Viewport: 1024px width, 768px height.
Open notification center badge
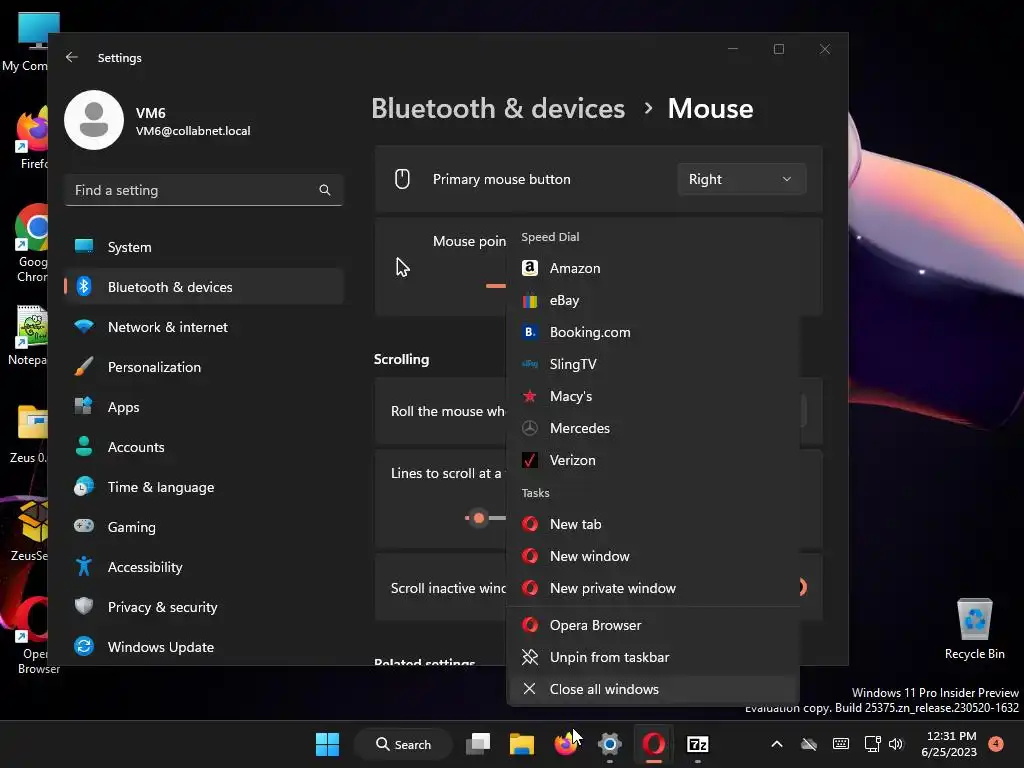tap(996, 744)
